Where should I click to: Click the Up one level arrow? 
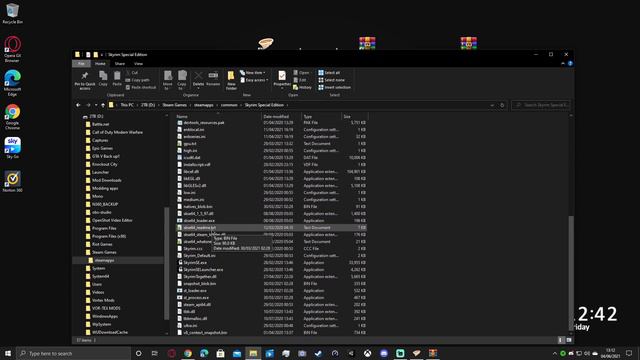coord(103,105)
